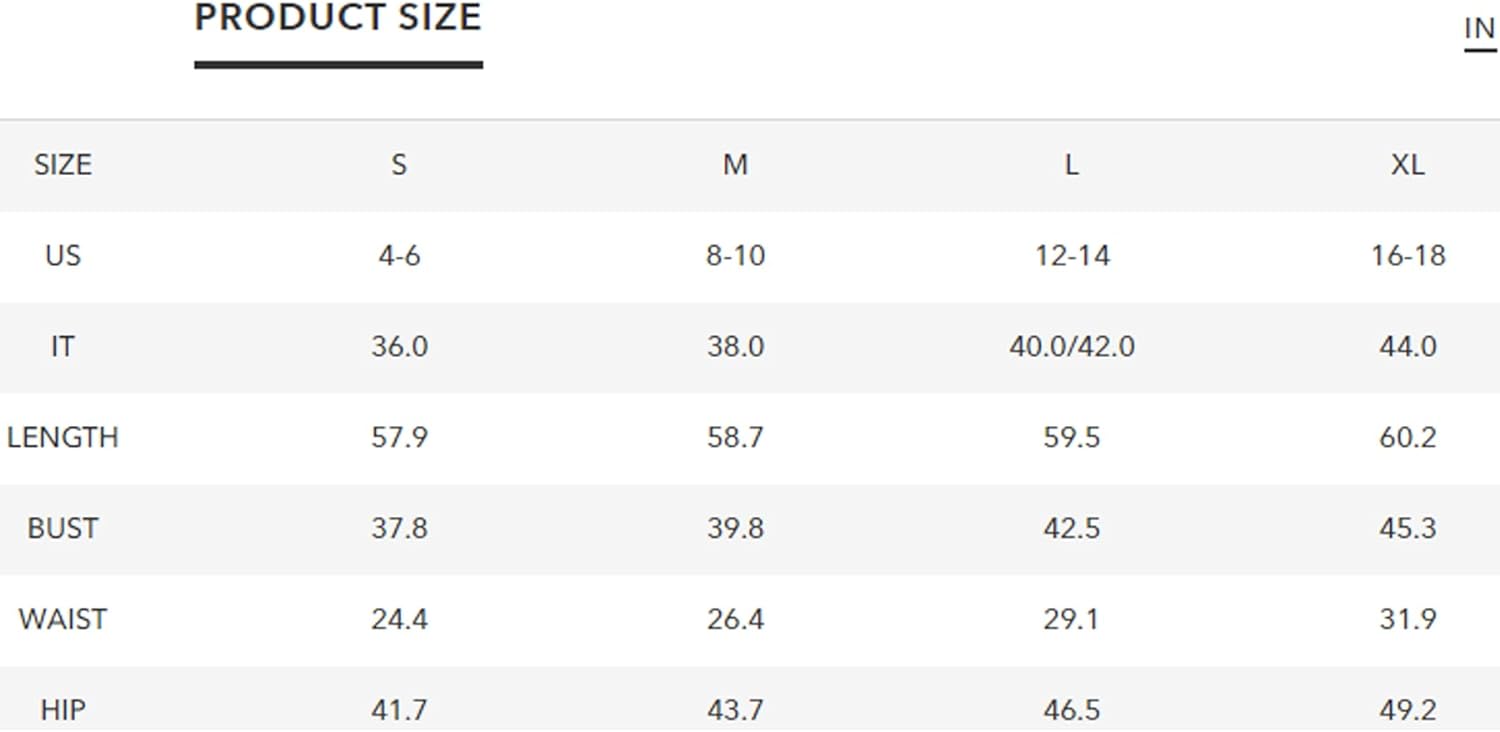Click US size 16-18 cell
This screenshot has height=732, width=1500.
[1407, 256]
